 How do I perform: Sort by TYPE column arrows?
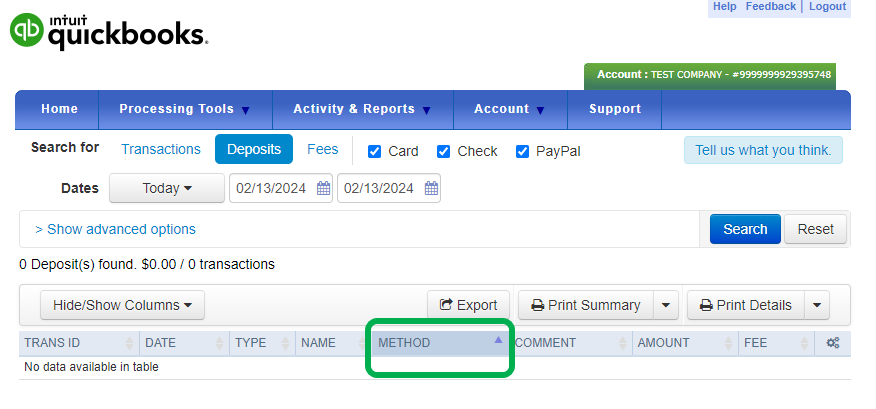pos(285,343)
